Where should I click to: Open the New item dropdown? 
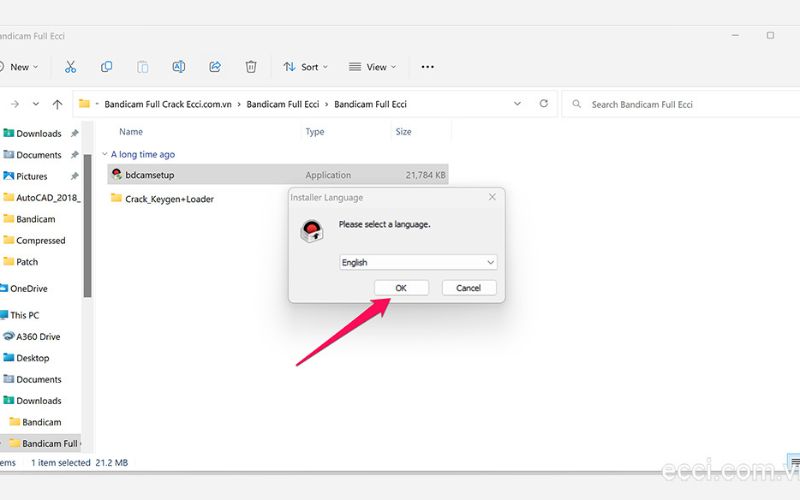19,67
